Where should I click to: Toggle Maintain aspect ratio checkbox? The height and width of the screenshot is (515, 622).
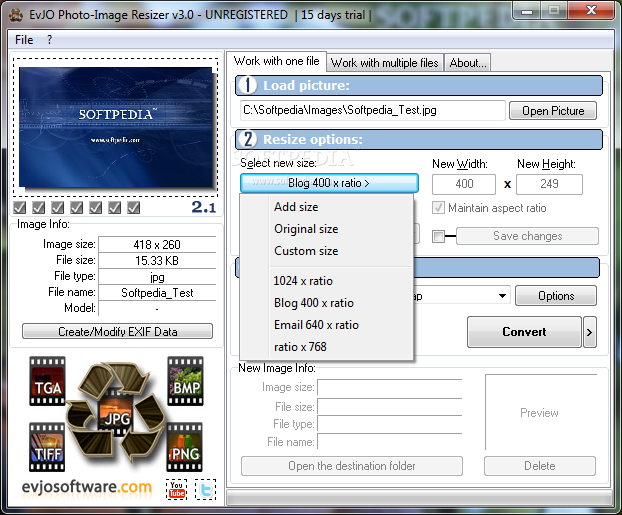(438, 208)
